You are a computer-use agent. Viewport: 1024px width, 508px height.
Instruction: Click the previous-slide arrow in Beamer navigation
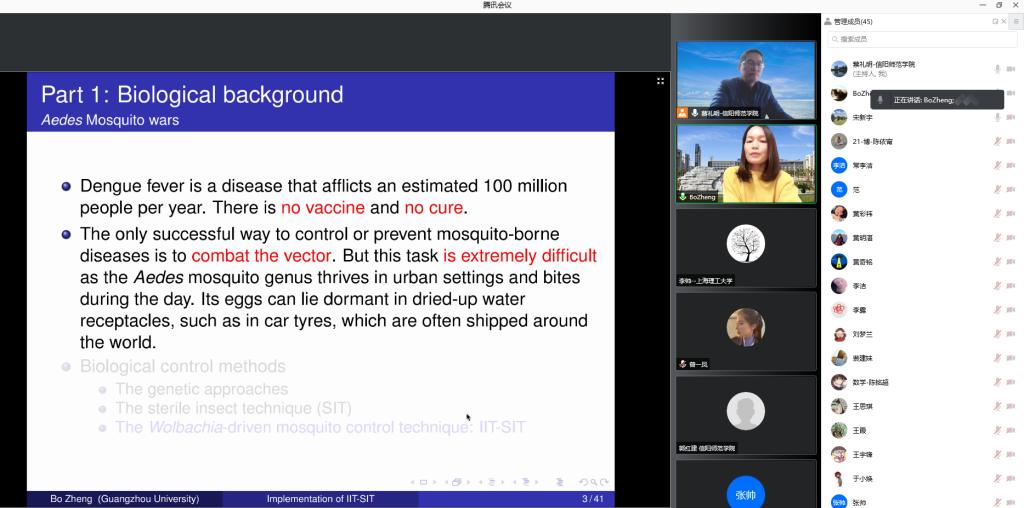(x=413, y=482)
